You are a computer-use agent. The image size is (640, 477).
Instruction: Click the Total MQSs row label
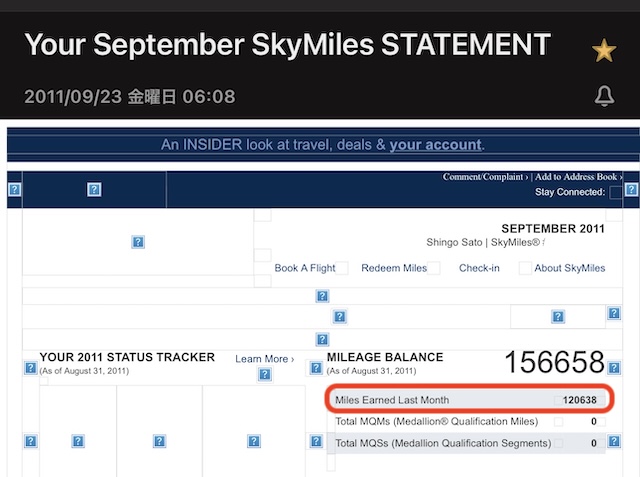point(443,443)
